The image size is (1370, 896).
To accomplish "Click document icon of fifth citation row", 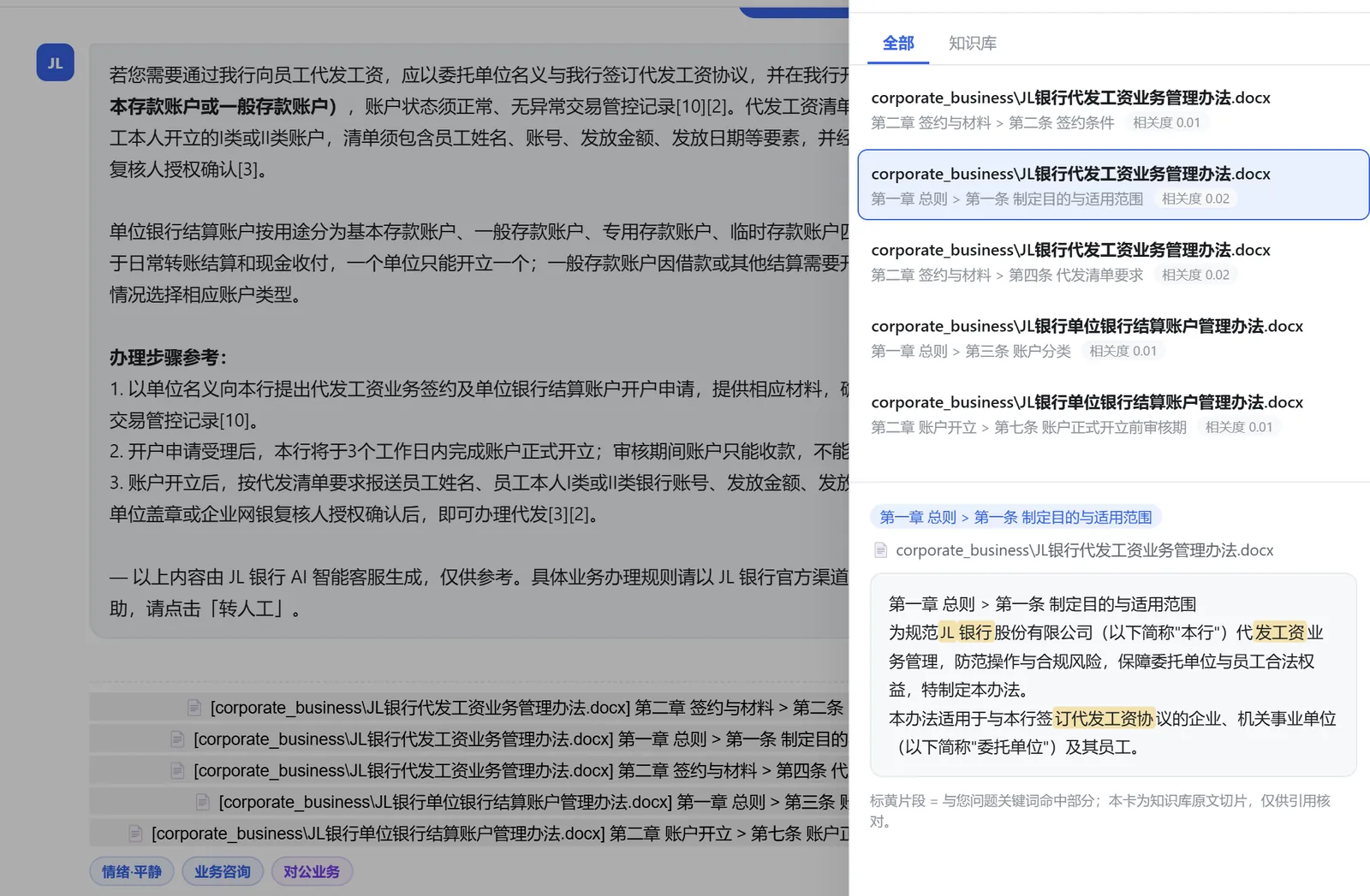I will click(135, 833).
